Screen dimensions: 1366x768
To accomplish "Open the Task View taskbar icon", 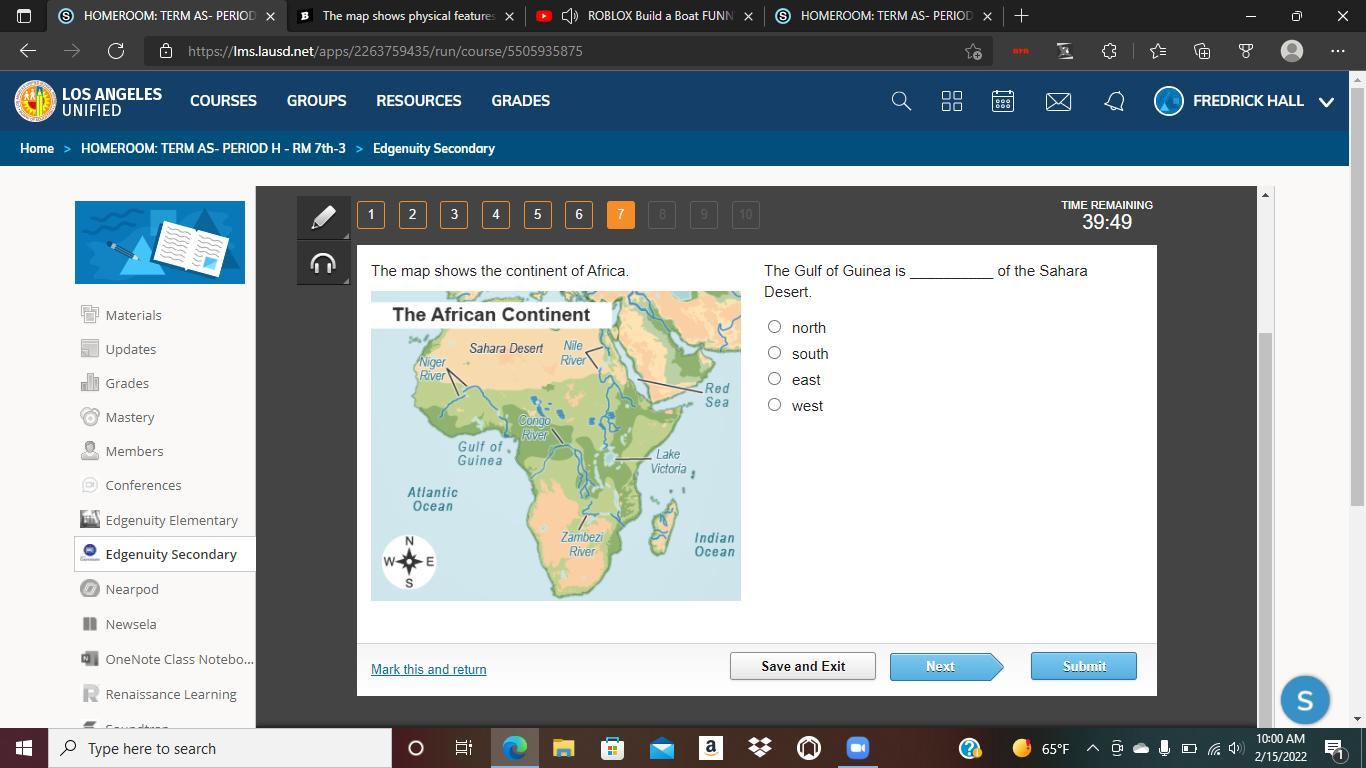I will pyautogui.click(x=464, y=748).
